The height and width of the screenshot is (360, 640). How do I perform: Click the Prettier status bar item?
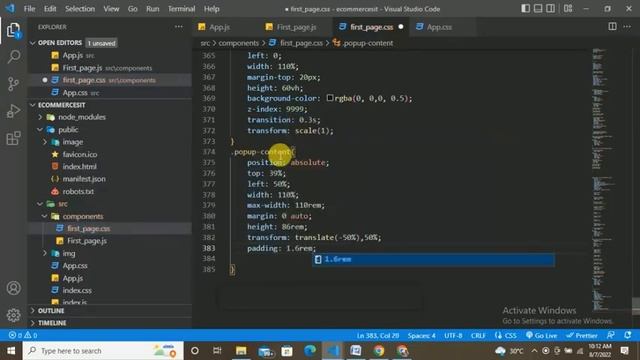point(582,335)
